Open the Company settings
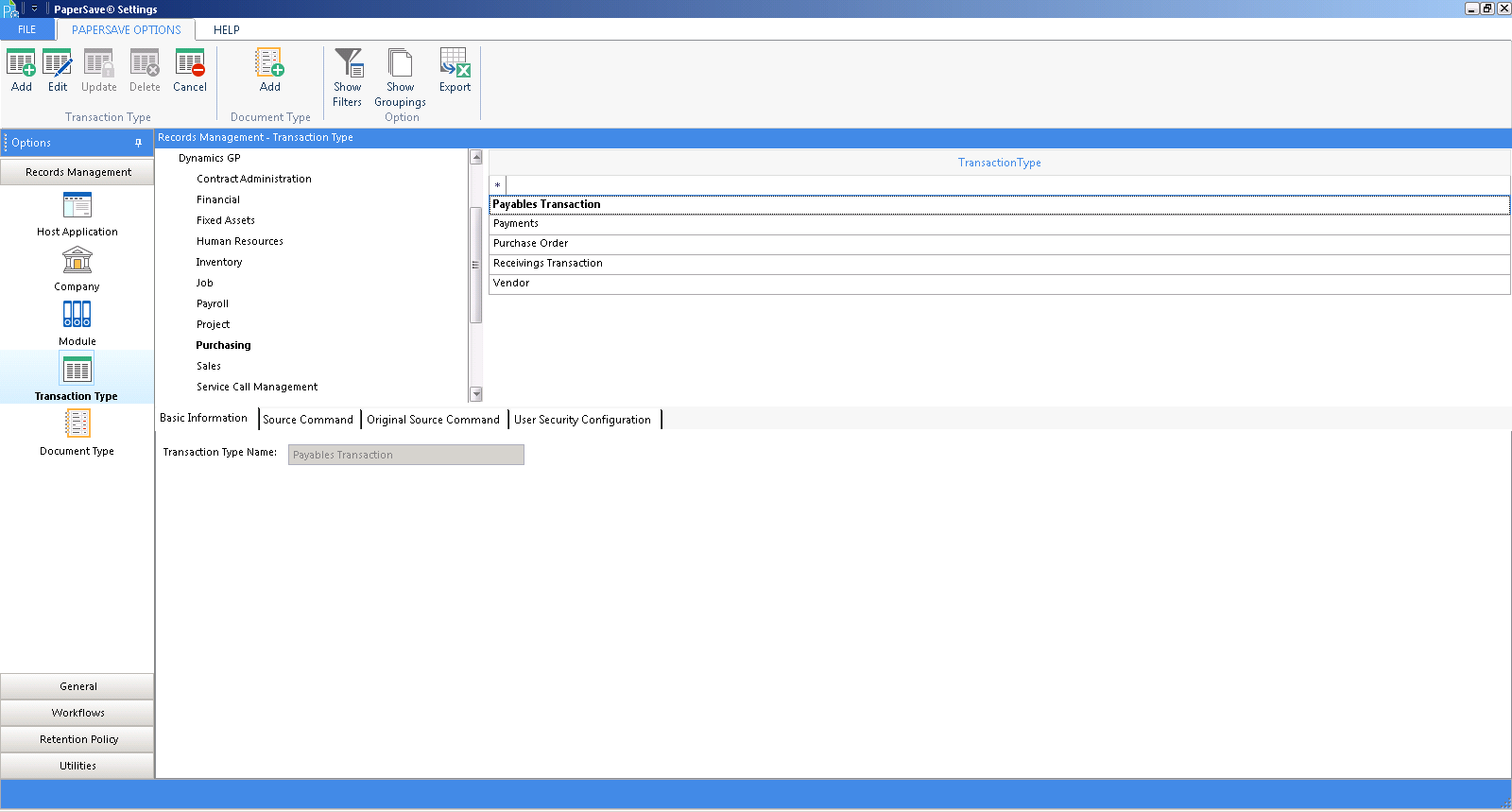Viewport: 1512px width, 812px height. click(x=77, y=268)
